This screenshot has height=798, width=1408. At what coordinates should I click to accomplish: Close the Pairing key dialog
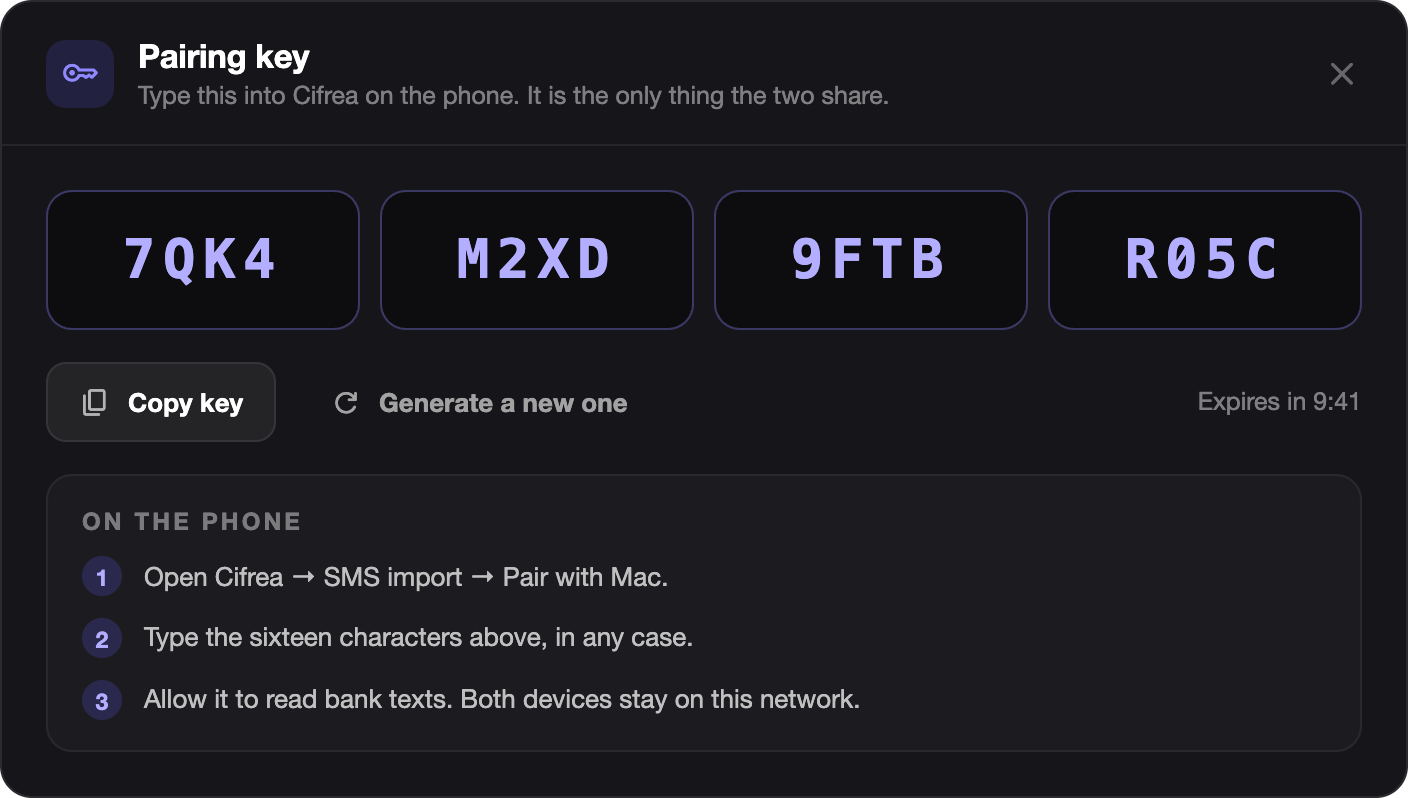tap(1341, 74)
